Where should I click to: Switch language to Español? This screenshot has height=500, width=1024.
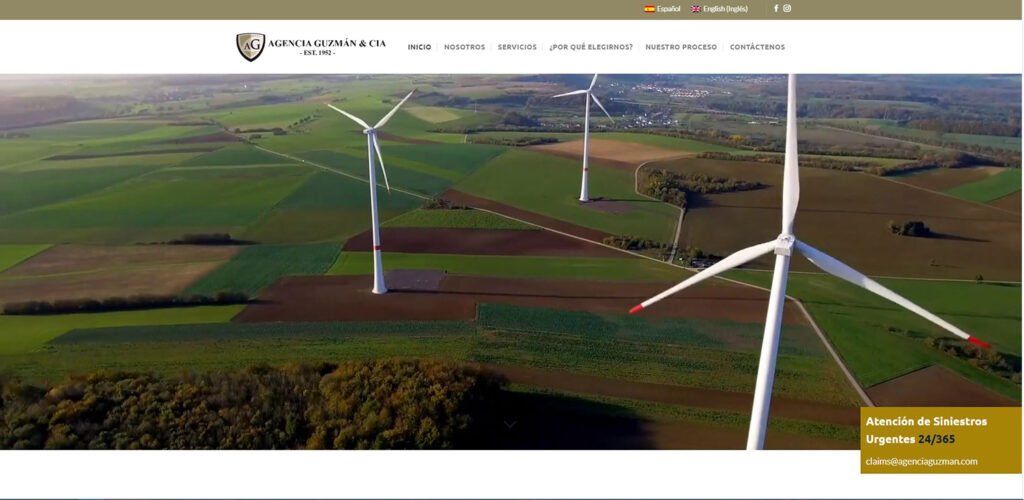pyautogui.click(x=668, y=9)
